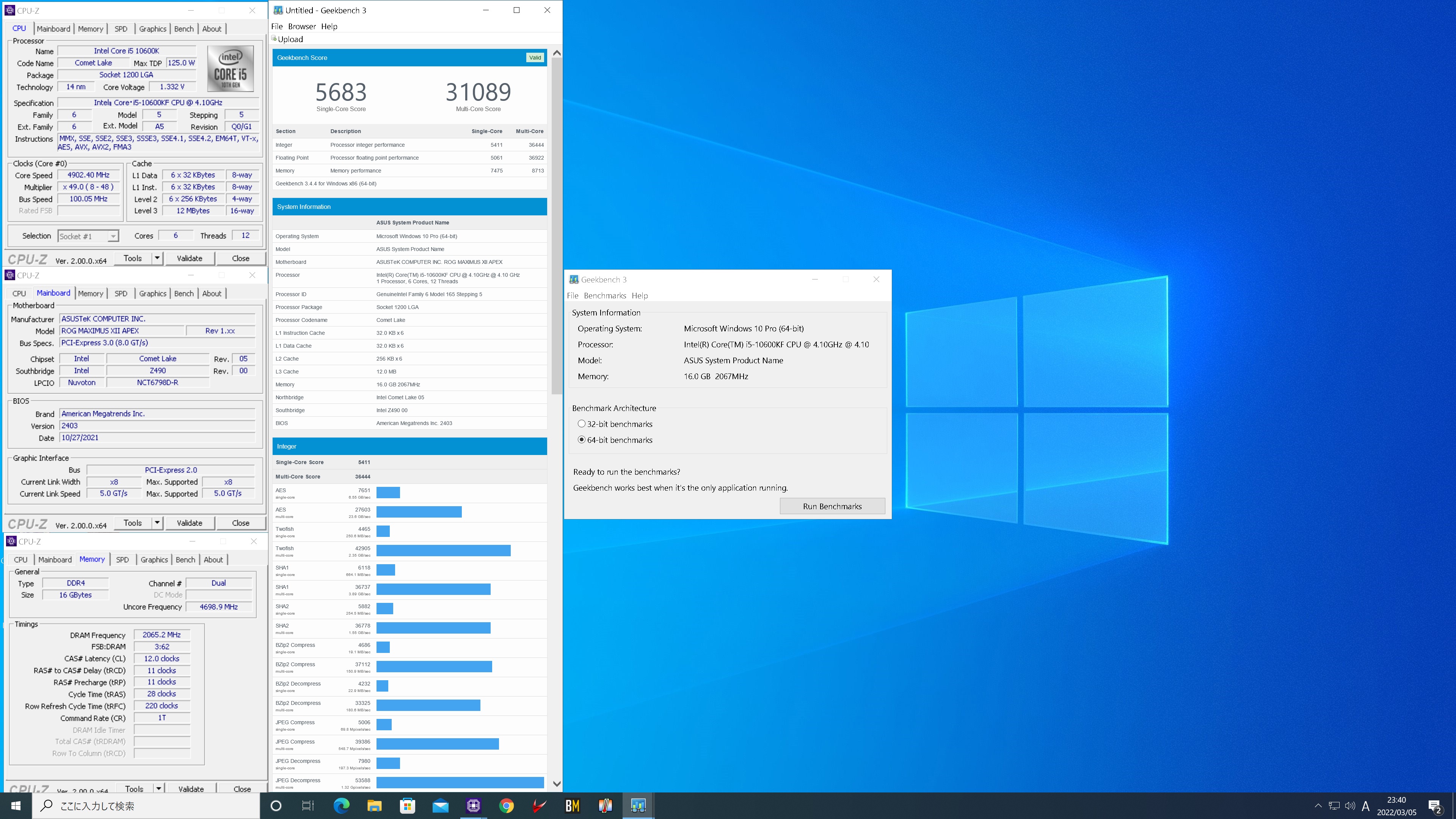This screenshot has width=1456, height=819.
Task: Click the CPU-Z title icon of the topmost window
Action: point(9,10)
